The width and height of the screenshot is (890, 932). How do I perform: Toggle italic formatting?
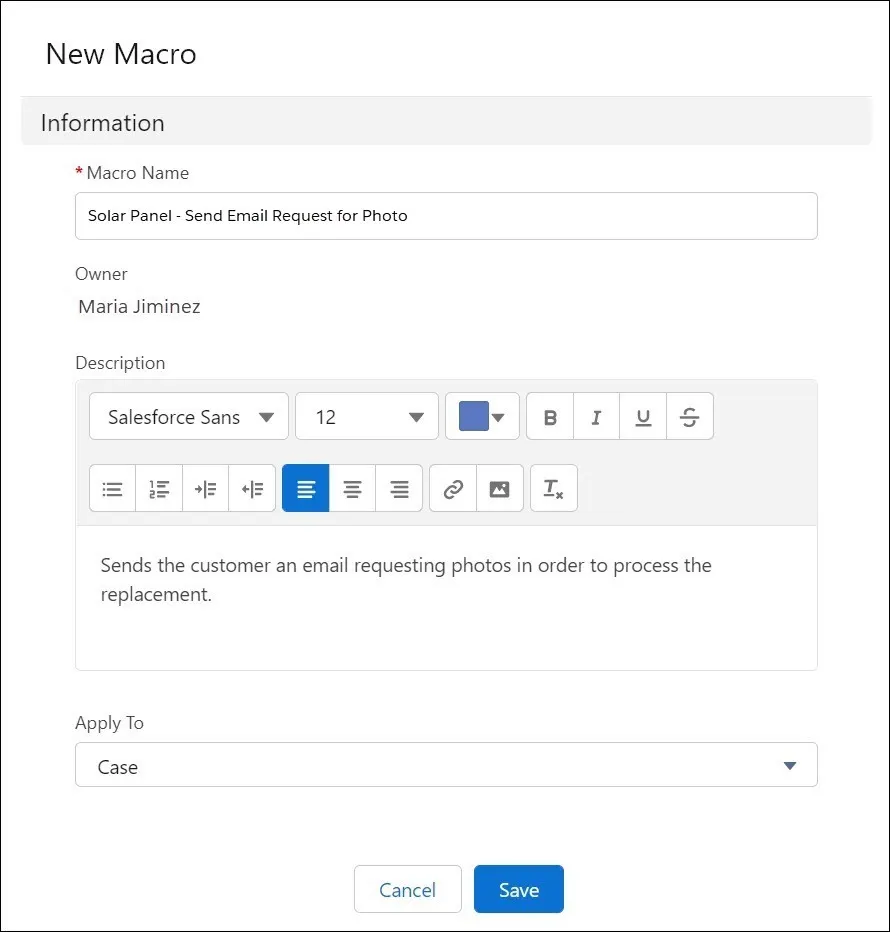[596, 417]
